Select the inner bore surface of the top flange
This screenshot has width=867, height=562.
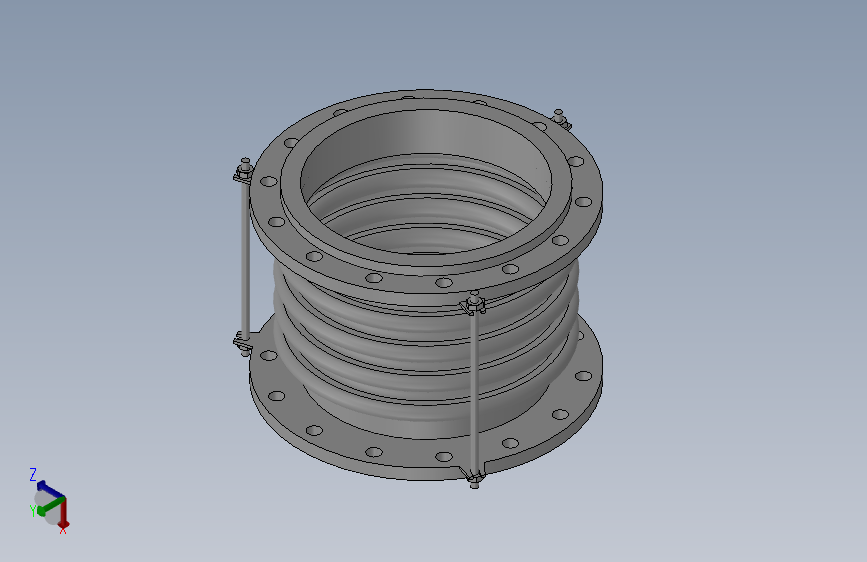426,133
